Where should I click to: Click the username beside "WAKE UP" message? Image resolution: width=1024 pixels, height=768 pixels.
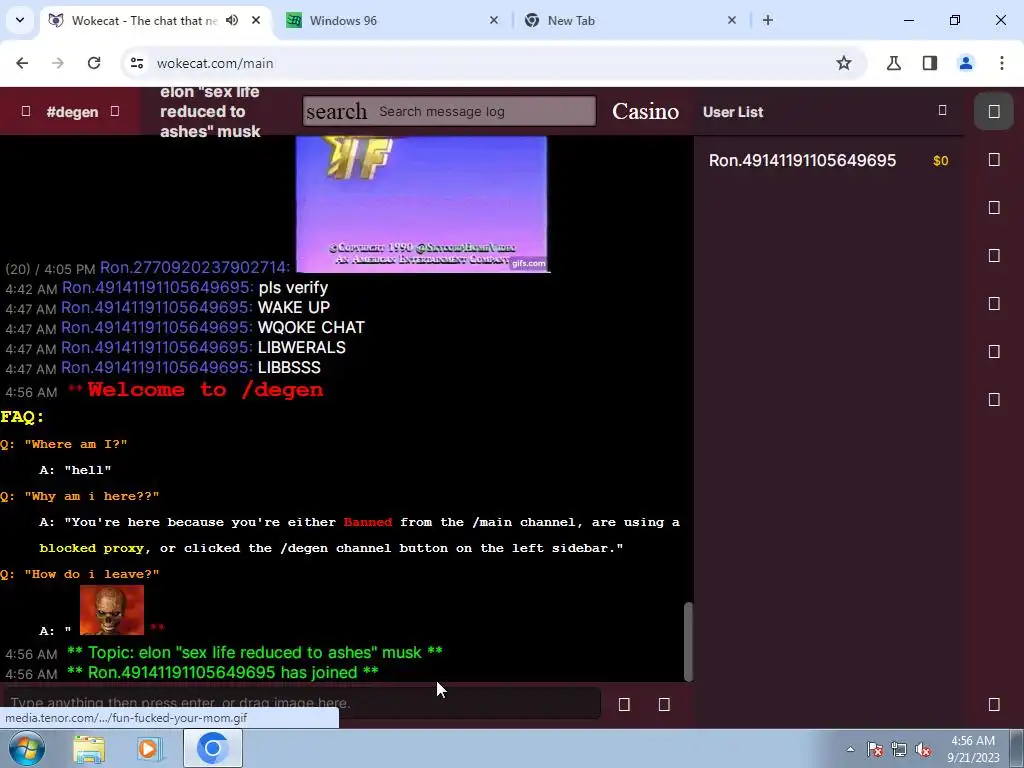click(x=157, y=307)
